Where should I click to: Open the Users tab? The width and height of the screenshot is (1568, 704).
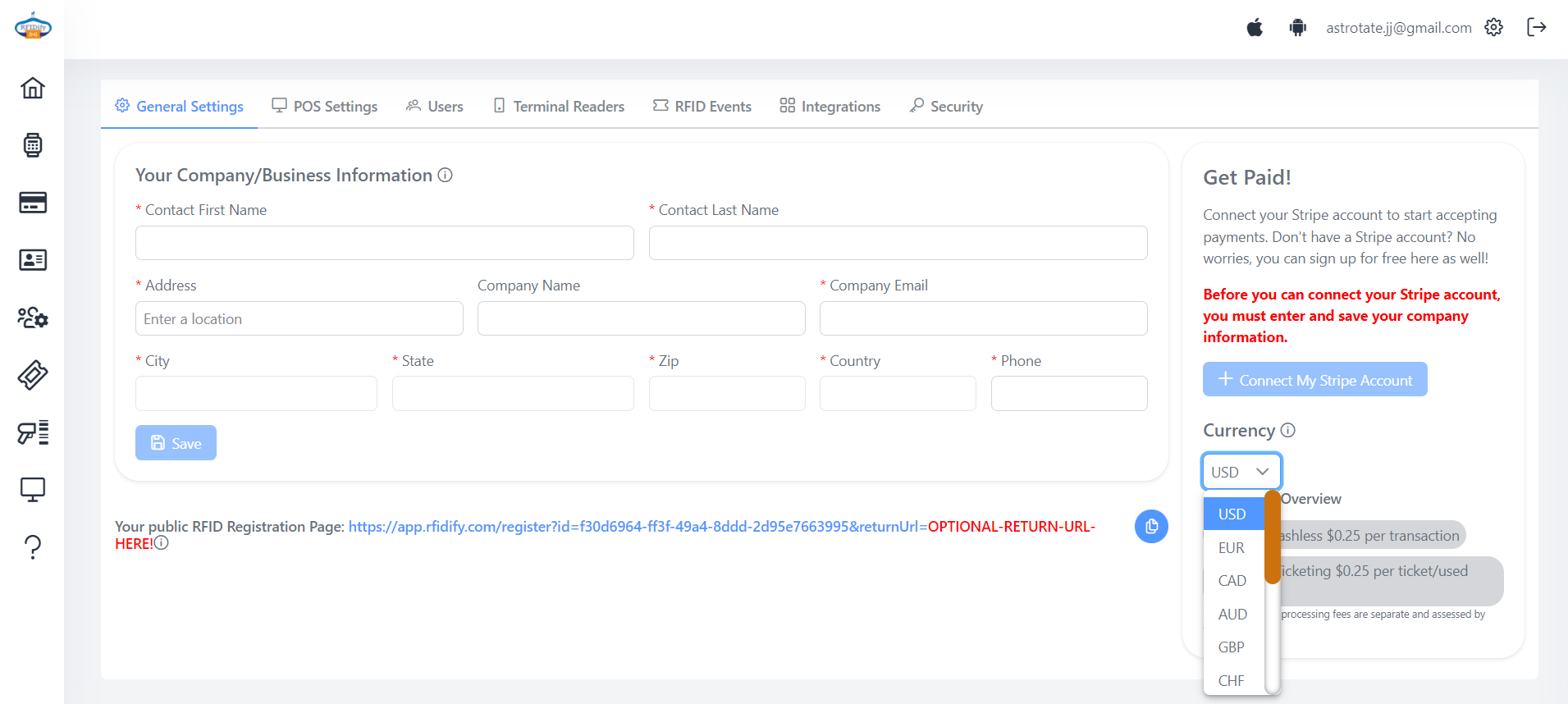[x=435, y=106]
